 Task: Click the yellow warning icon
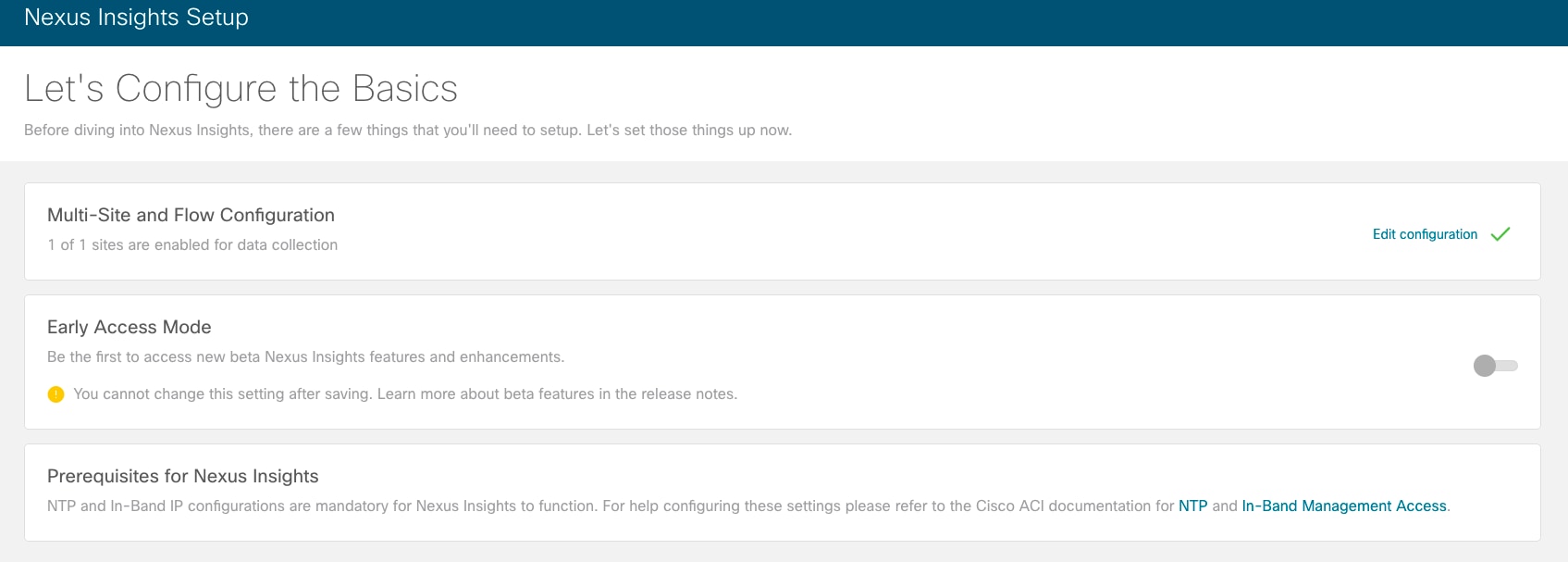(56, 394)
